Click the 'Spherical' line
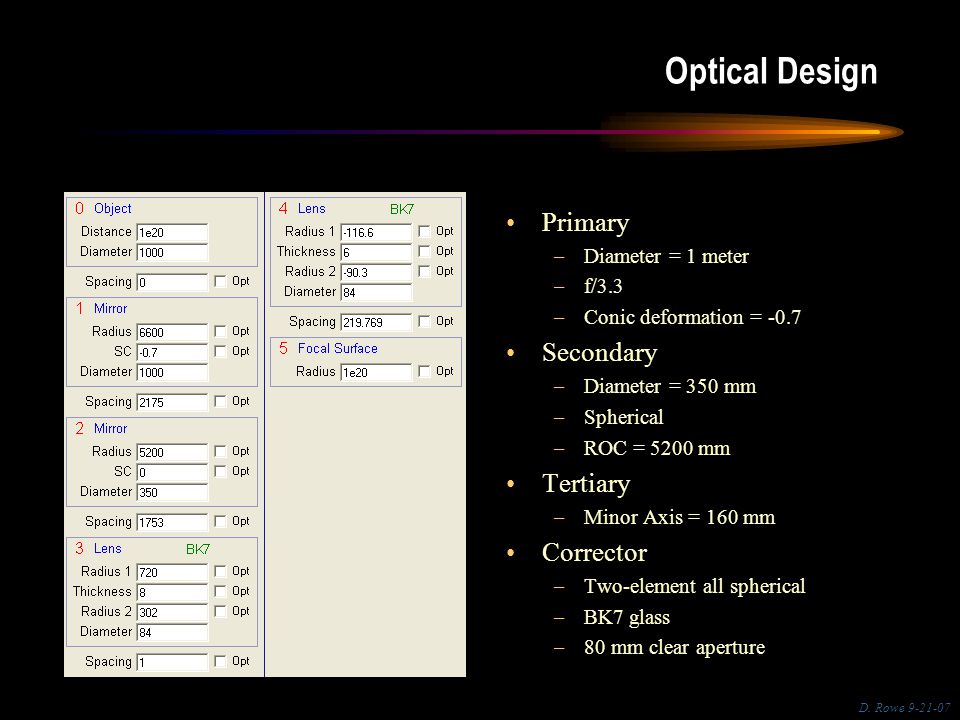The image size is (960, 720). [623, 418]
